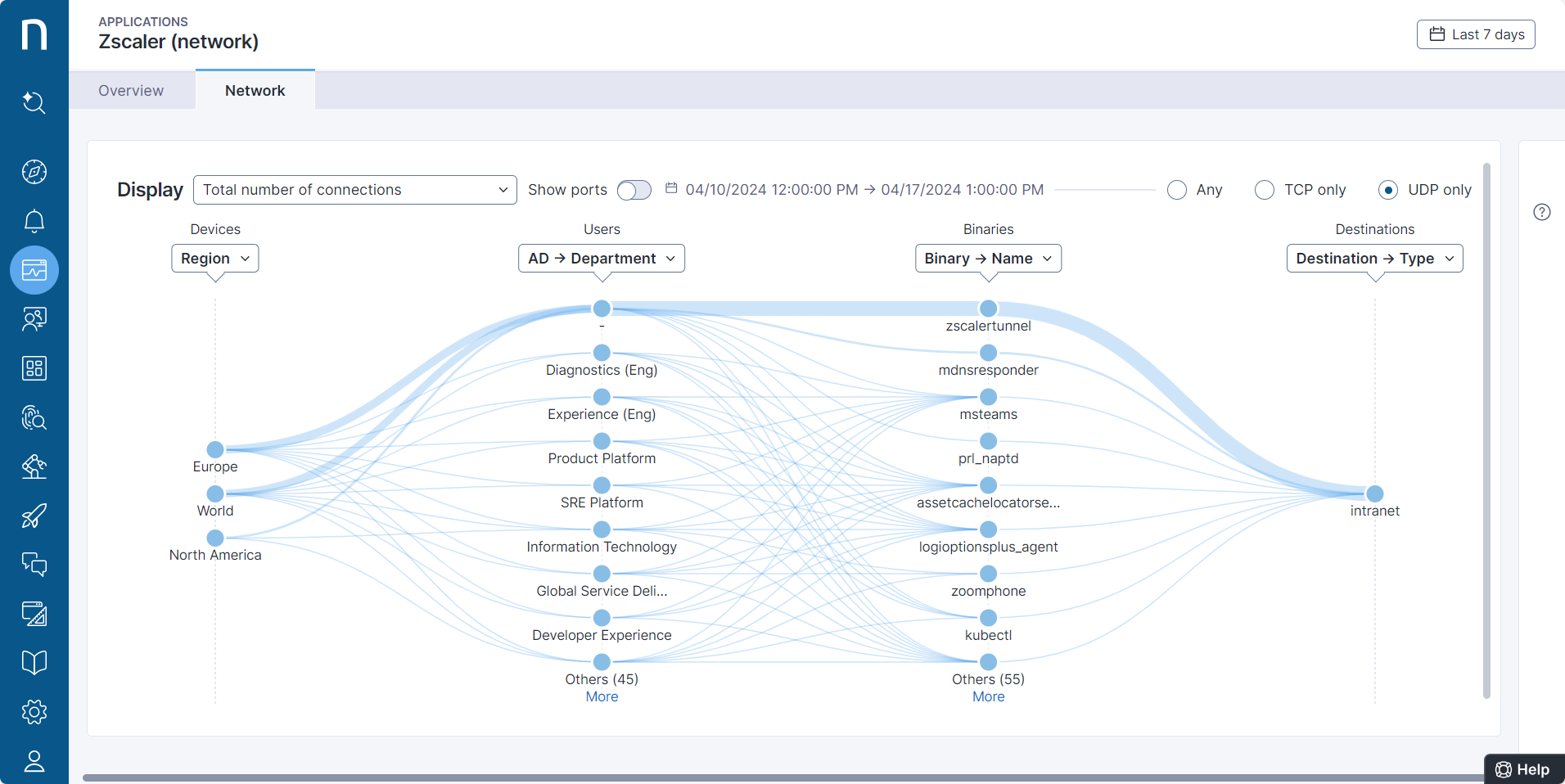Open the compass explore icon in sidebar
The width and height of the screenshot is (1565, 784).
tap(34, 172)
